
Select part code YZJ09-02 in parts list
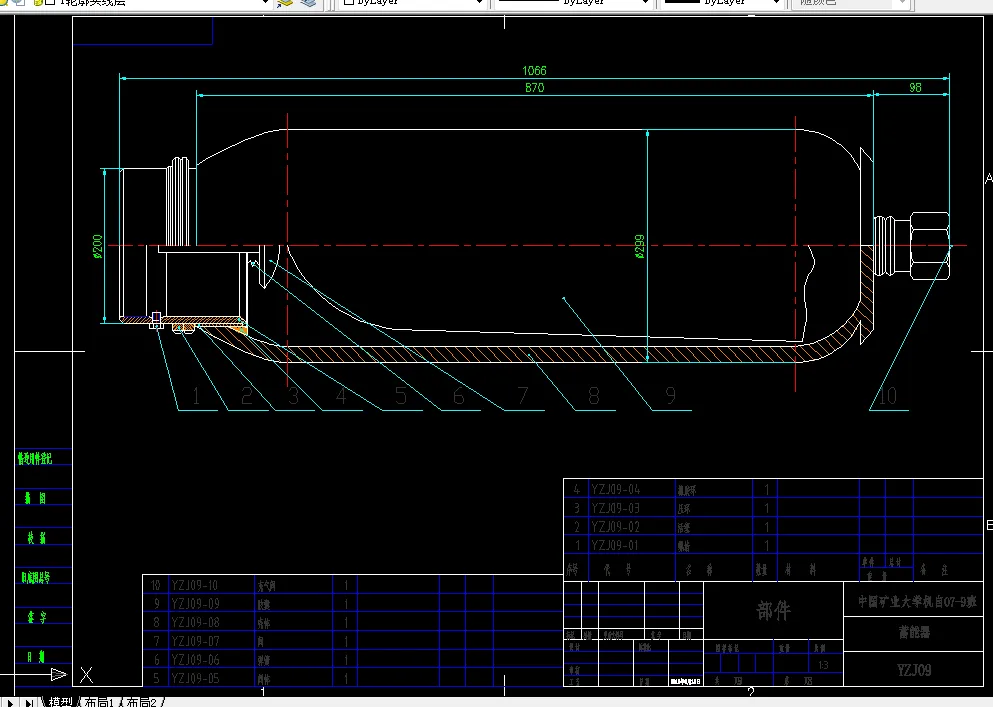615,527
